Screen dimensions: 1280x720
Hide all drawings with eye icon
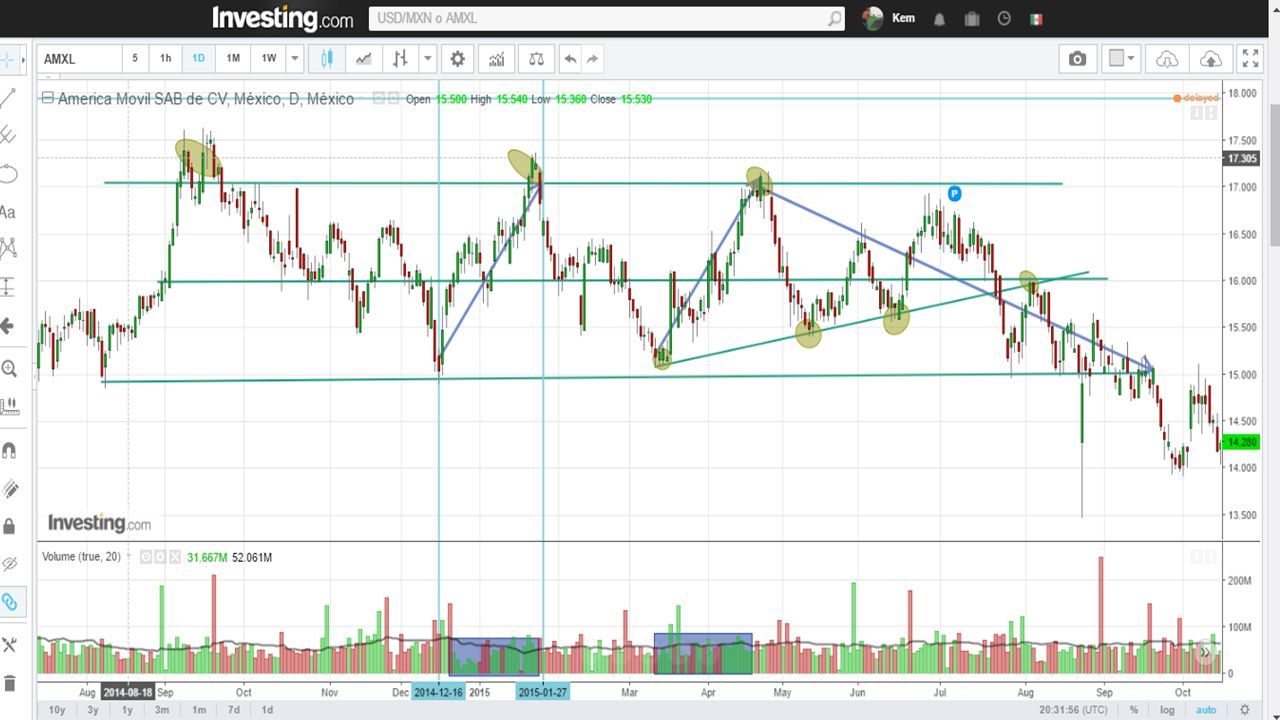(x=9, y=564)
